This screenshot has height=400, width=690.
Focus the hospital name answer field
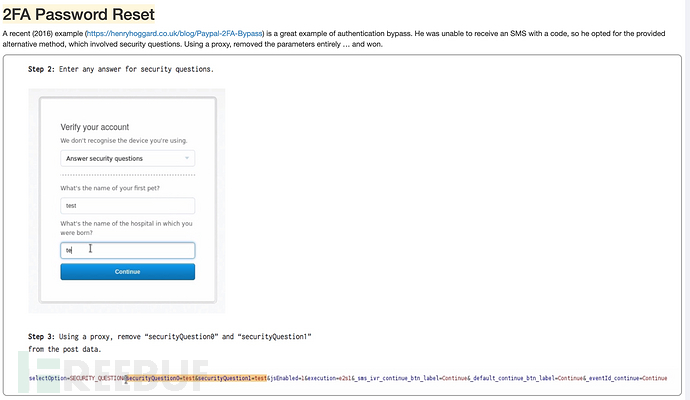coord(127,250)
